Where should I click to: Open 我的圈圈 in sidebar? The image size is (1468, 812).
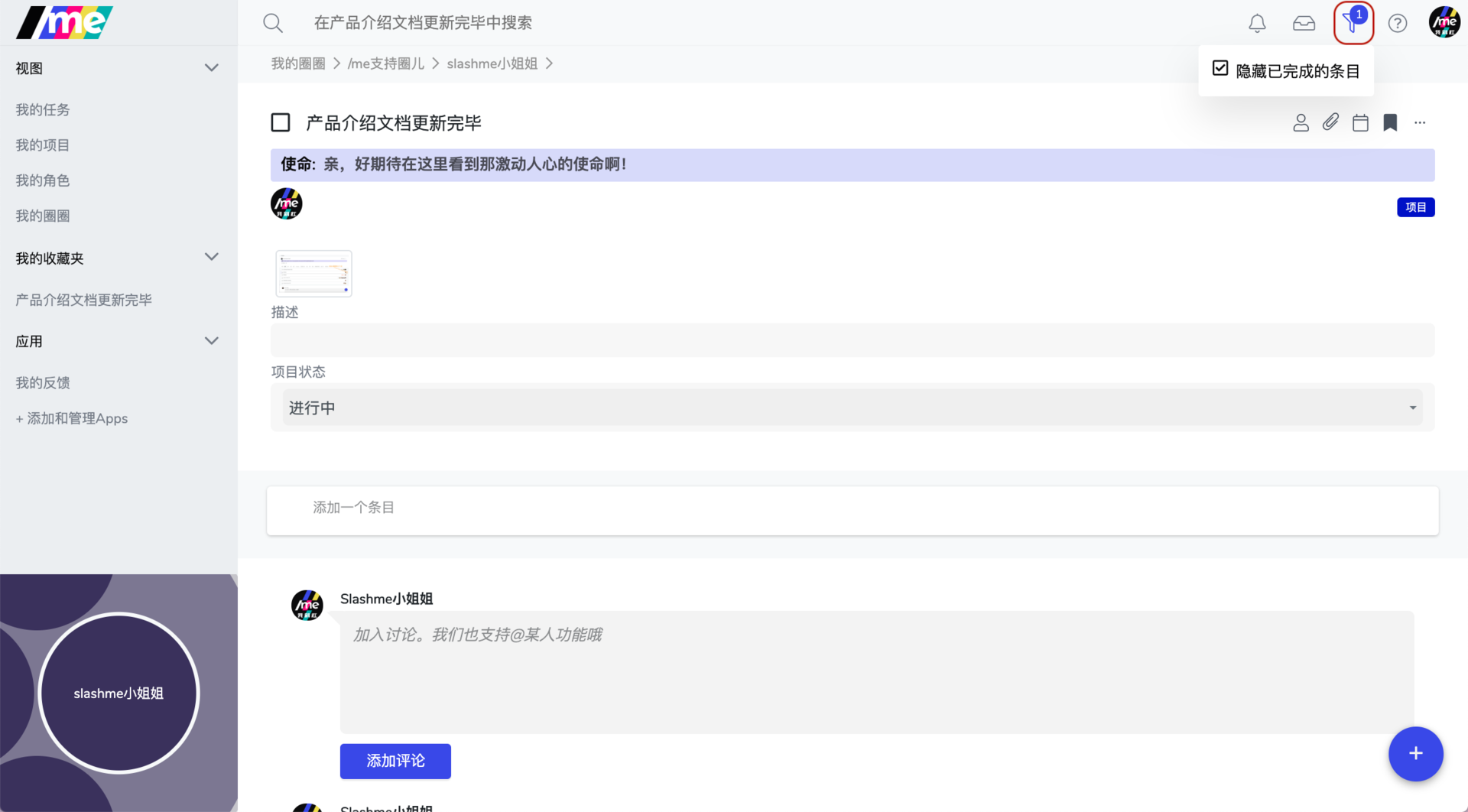point(43,216)
